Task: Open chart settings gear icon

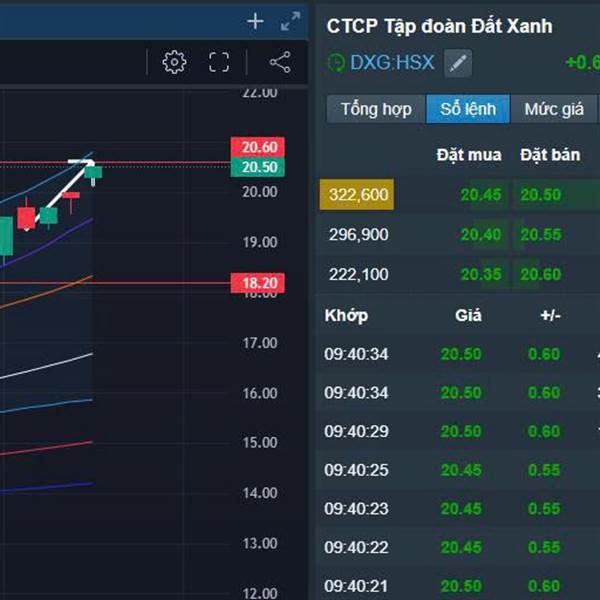Action: 174,62
